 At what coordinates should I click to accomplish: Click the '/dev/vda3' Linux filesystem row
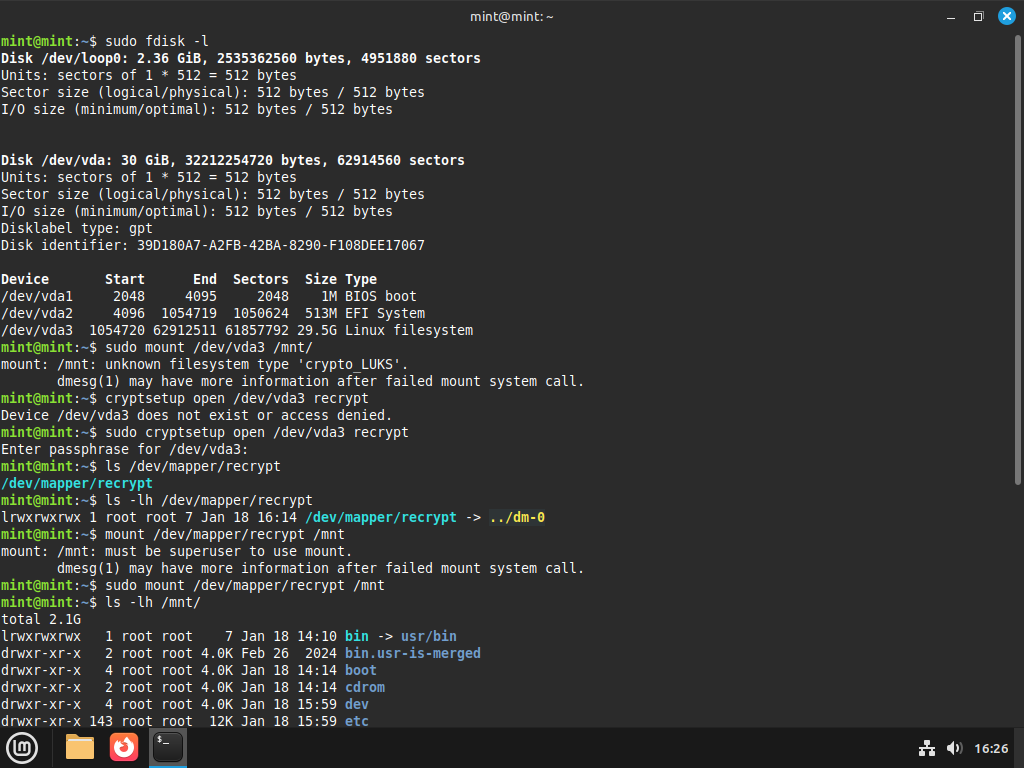point(236,330)
